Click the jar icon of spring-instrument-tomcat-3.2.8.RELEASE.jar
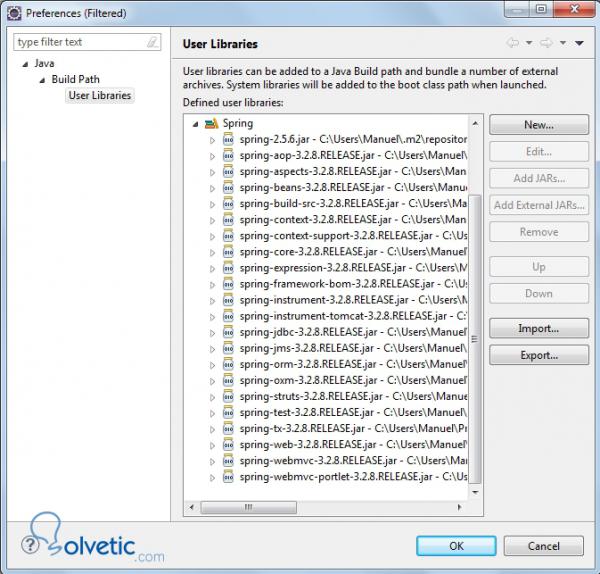This screenshot has height=574, width=600. [228, 316]
